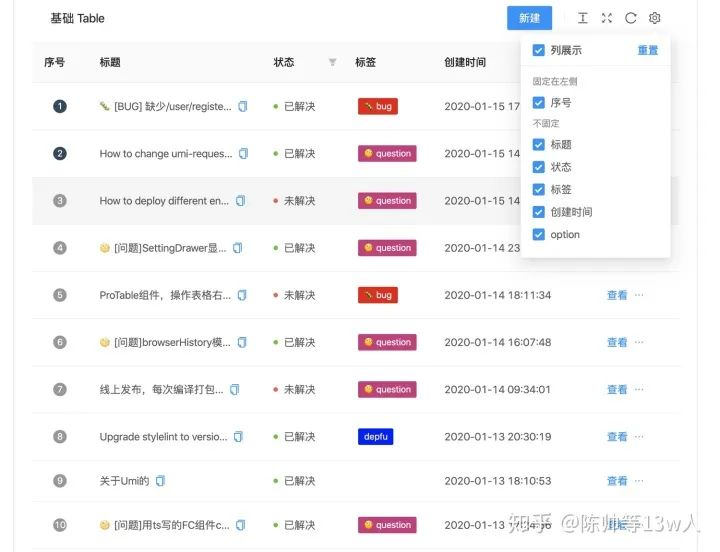This screenshot has width=720, height=552.
Task: Click the blue depfu tag
Action: (376, 436)
